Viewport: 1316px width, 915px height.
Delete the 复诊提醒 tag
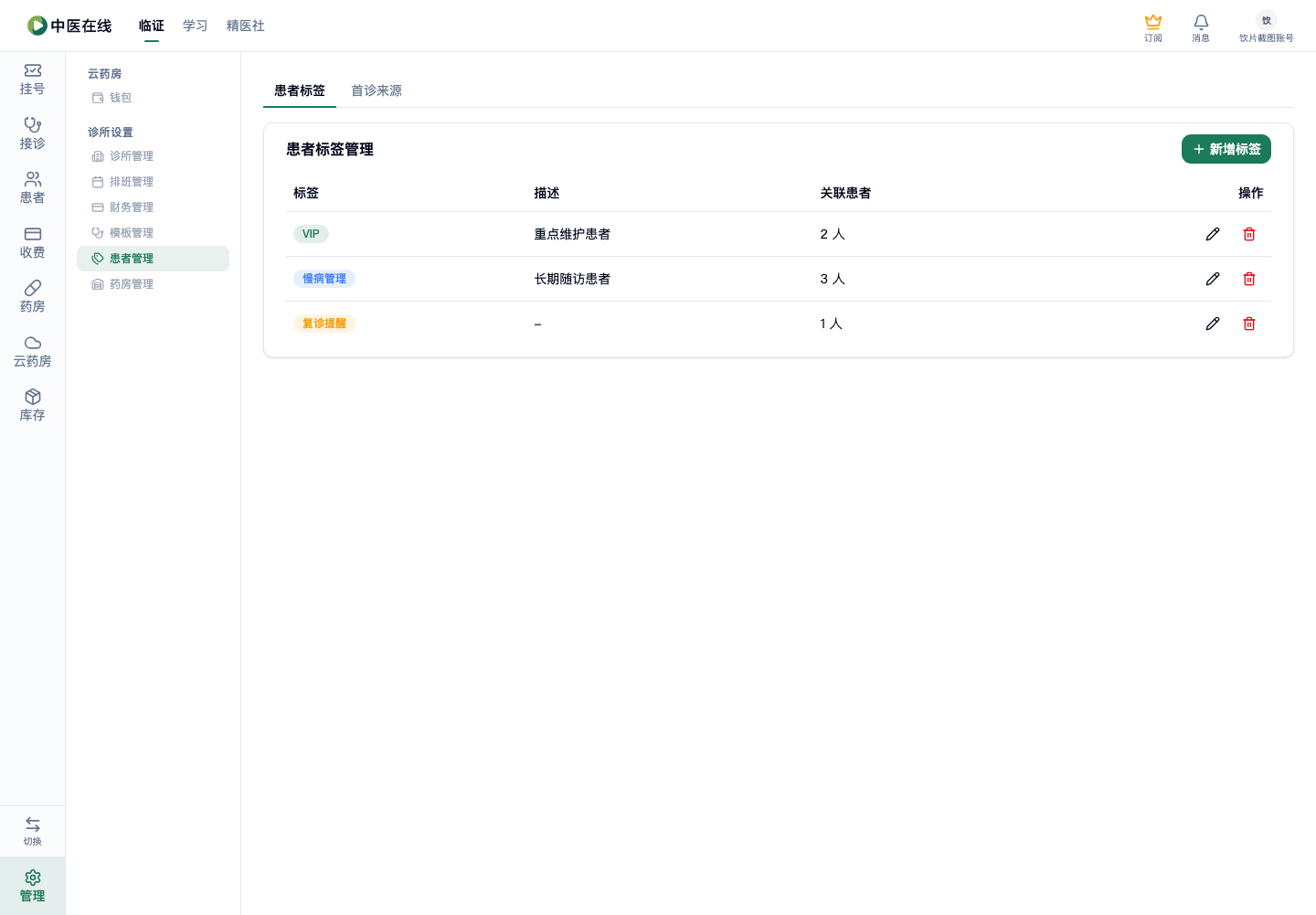click(x=1249, y=324)
